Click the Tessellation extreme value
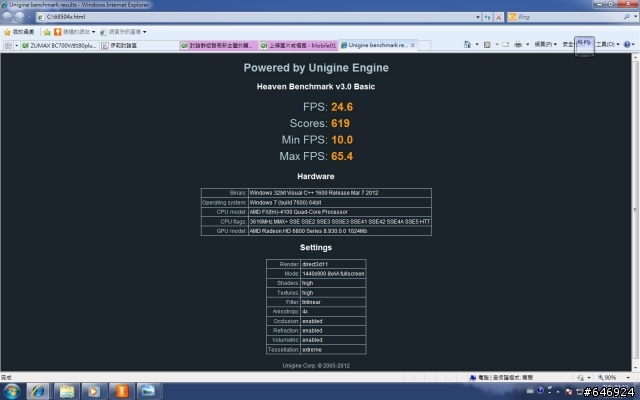Screen dimensions: 640x400 click(x=333, y=349)
